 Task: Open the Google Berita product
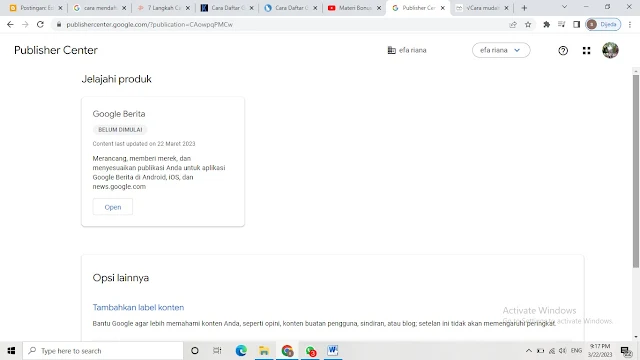[113, 207]
